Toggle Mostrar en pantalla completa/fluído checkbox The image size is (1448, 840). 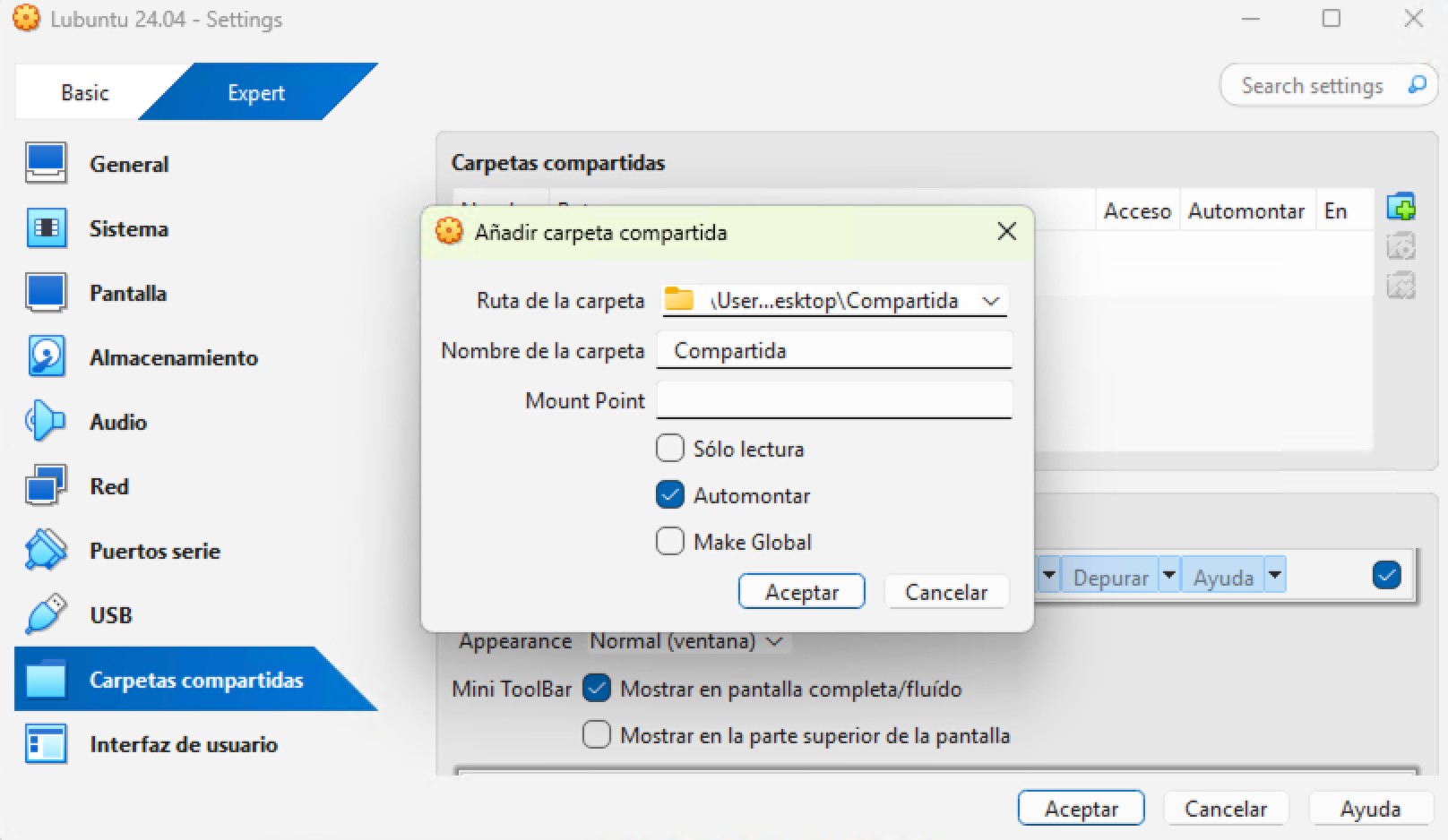(597, 688)
